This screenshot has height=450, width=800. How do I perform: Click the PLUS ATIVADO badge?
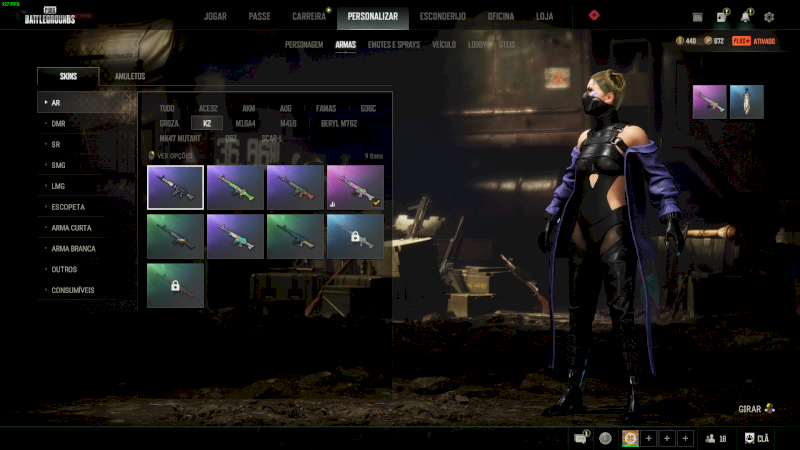tap(754, 41)
